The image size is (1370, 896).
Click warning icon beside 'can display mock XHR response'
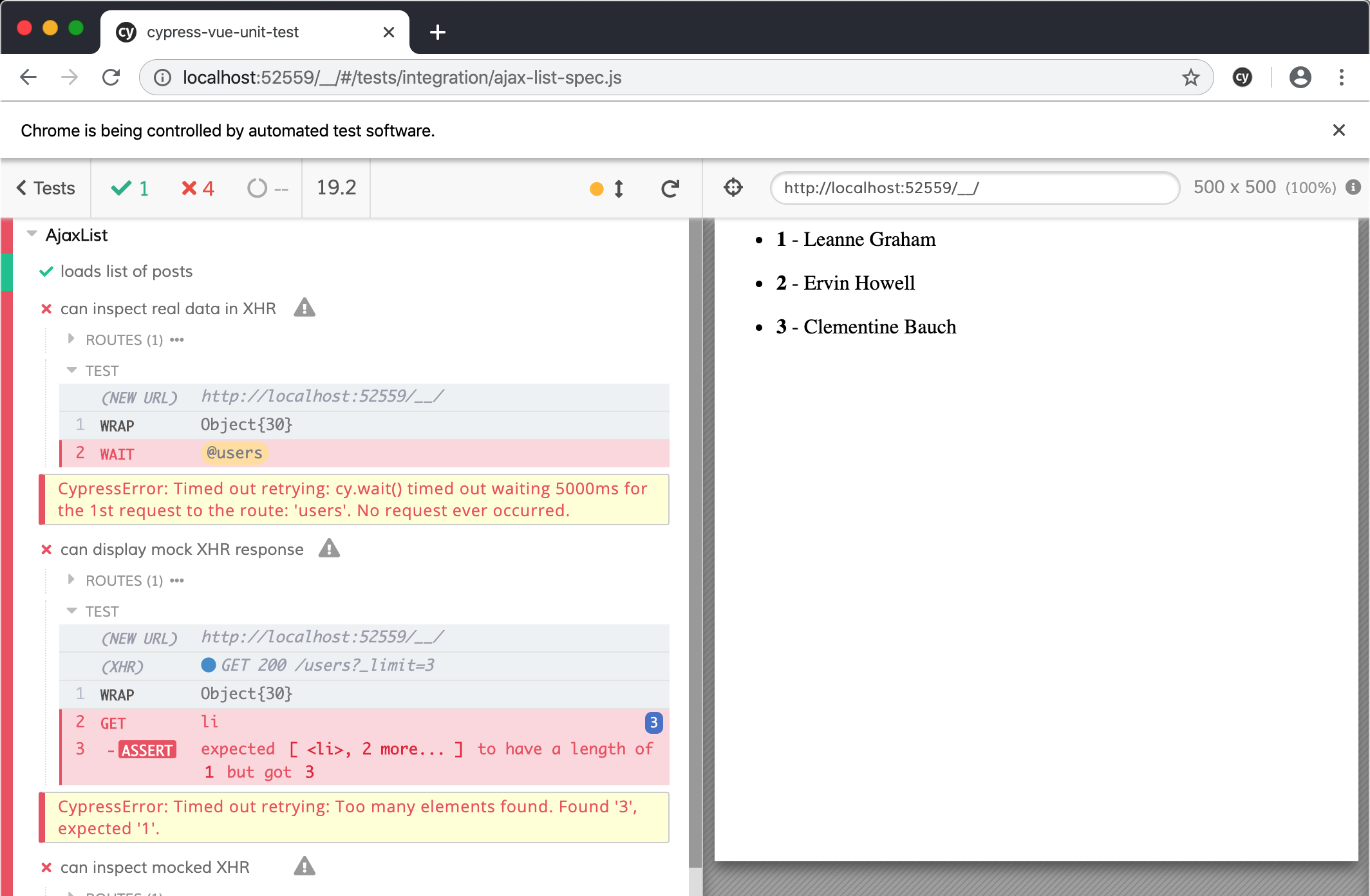pyautogui.click(x=329, y=548)
